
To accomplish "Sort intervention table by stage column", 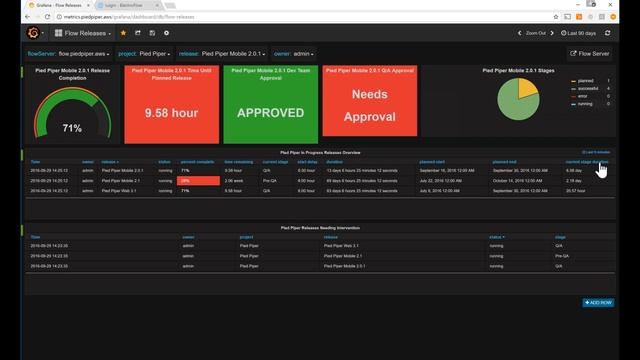I will 560,237.
